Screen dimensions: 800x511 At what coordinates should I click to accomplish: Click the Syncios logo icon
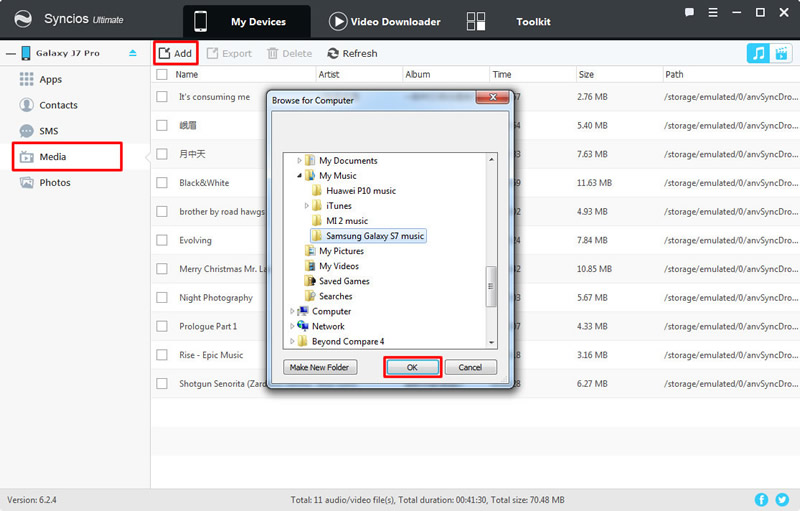tap(23, 19)
